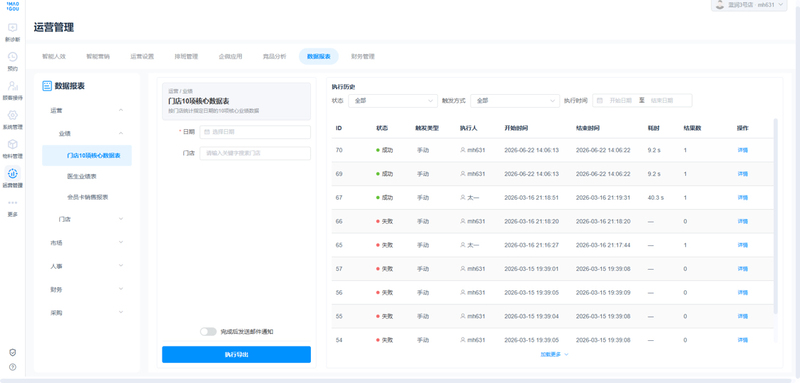Click the calendar icon in 日期 field
The image size is (800, 383).
tap(207, 132)
